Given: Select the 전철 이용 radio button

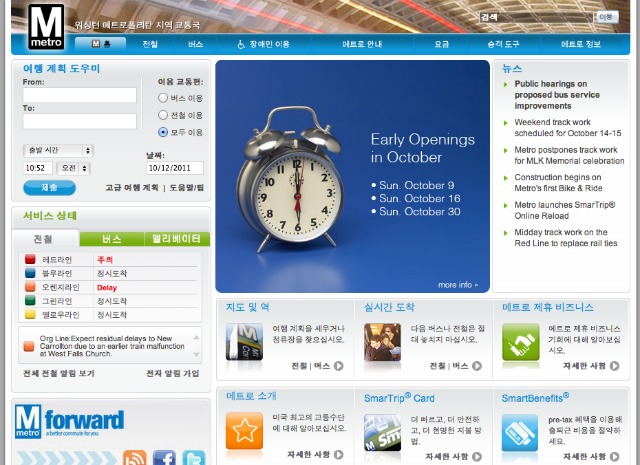Looking at the screenshot, I should pyautogui.click(x=163, y=115).
